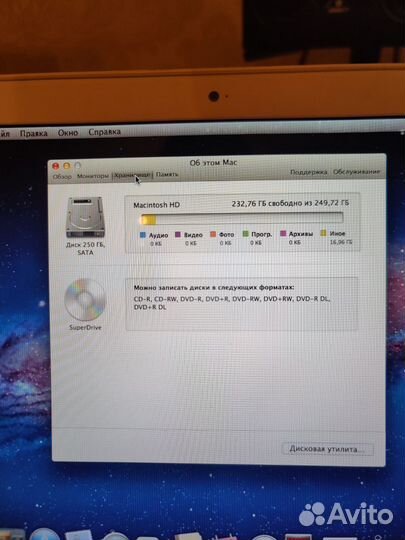Open Дисковая утилита button
405x540 pixels.
coord(328,449)
